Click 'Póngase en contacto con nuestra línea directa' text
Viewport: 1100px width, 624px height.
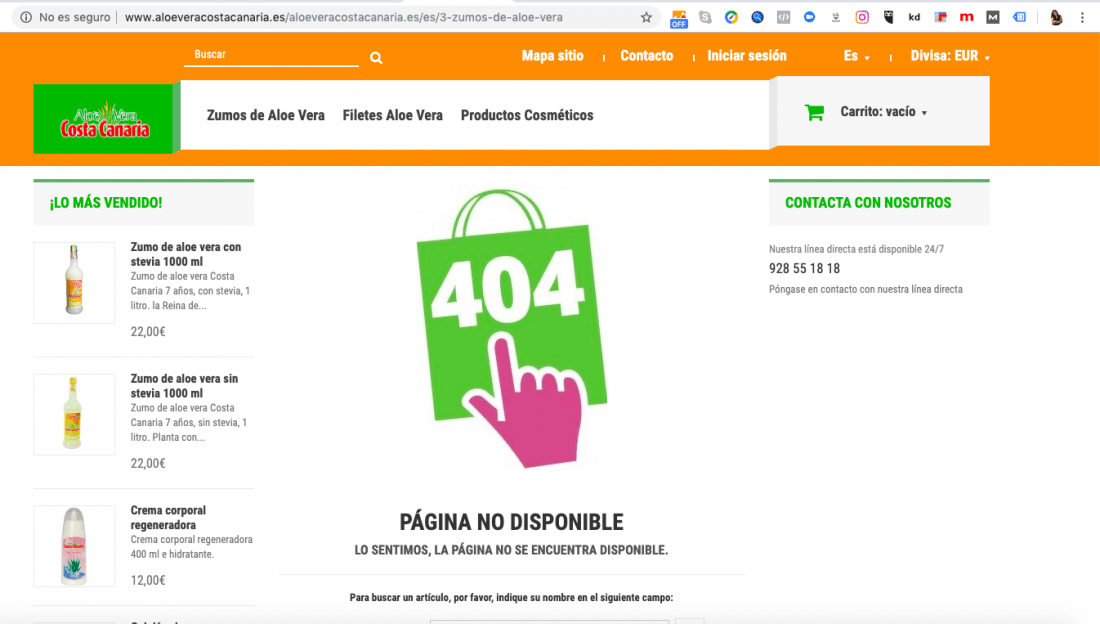866,289
